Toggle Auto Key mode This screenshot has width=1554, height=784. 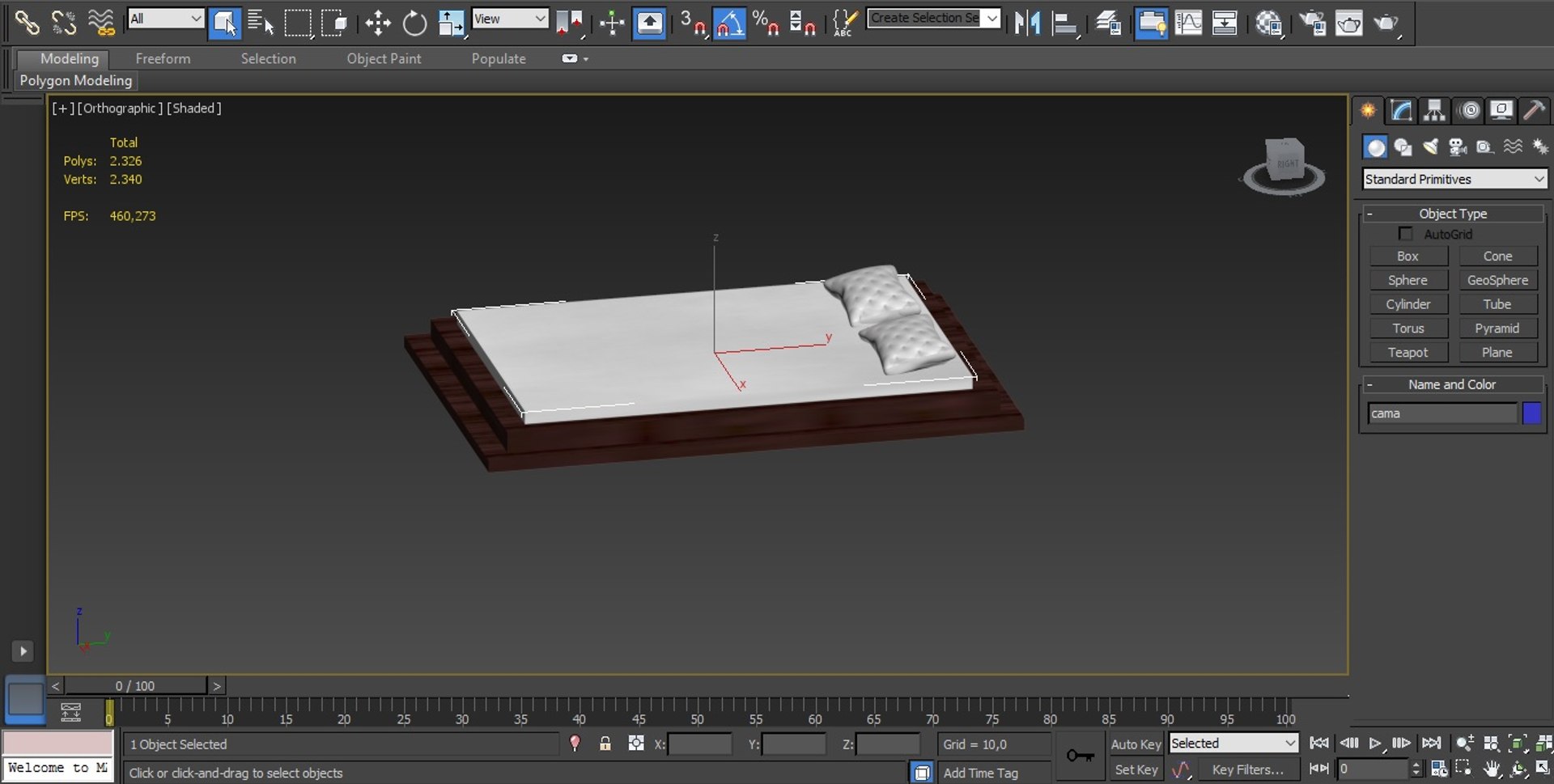point(1136,744)
